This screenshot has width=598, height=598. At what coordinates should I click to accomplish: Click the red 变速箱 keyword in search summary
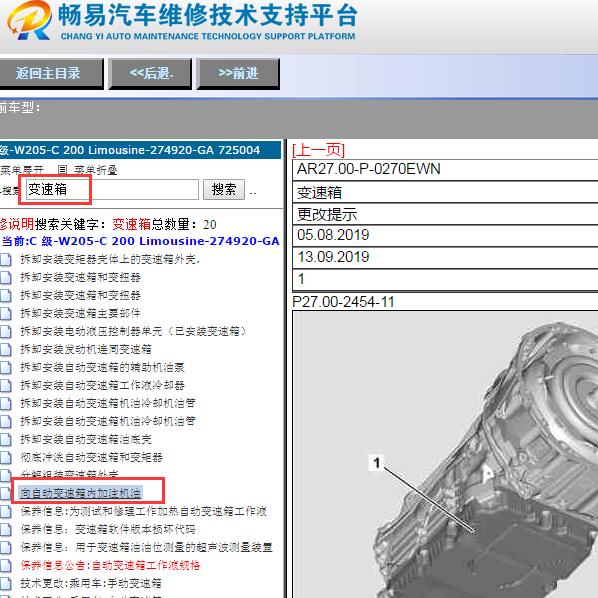[x=132, y=224]
